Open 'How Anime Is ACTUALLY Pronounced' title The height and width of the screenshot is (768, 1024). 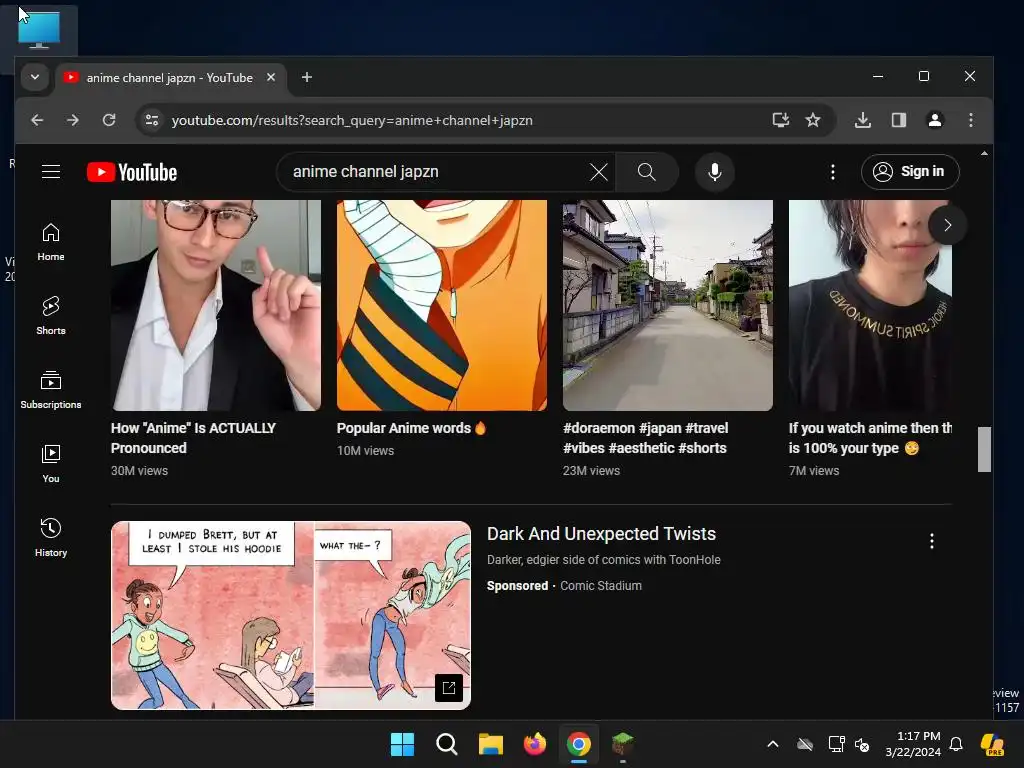click(x=193, y=438)
